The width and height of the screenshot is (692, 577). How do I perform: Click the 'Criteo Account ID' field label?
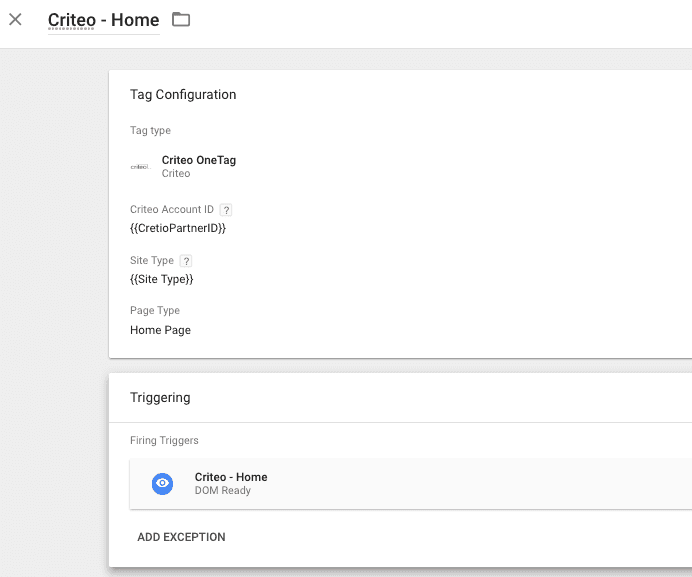click(x=172, y=210)
